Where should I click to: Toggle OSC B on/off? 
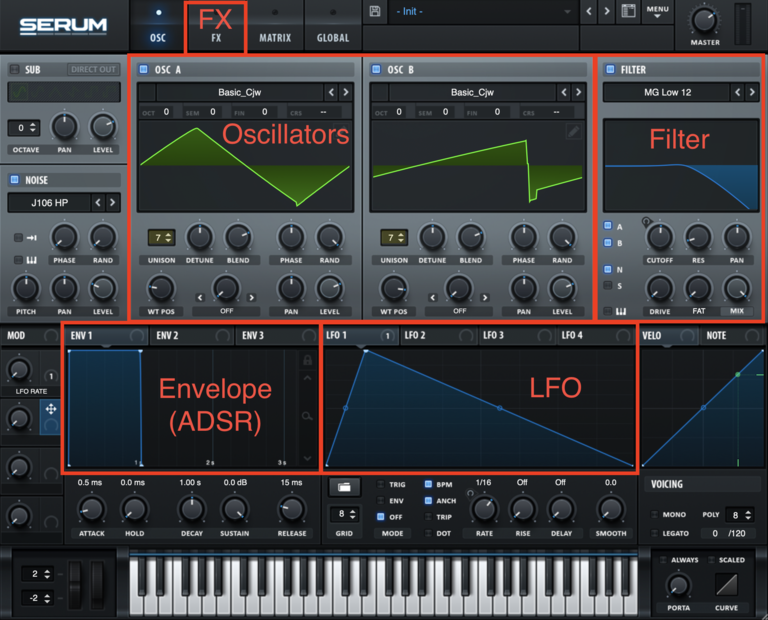click(x=376, y=69)
